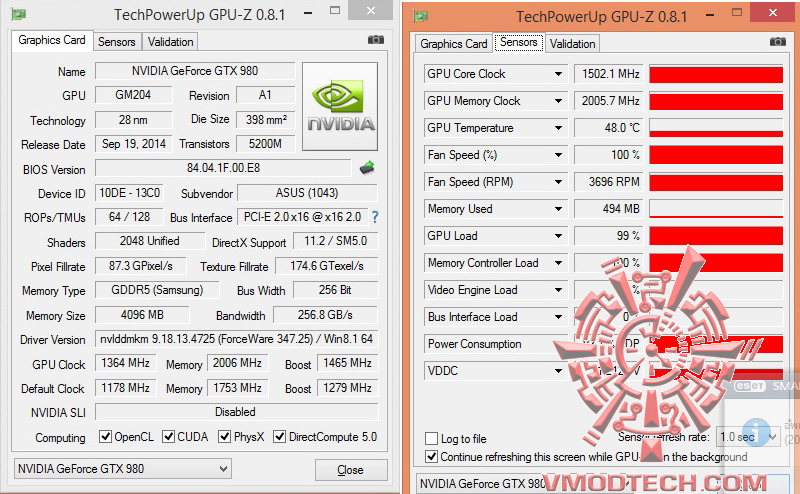Image resolution: width=800 pixels, height=494 pixels.
Task: Click the Memory Size 4096 MB value
Action: pos(142,315)
